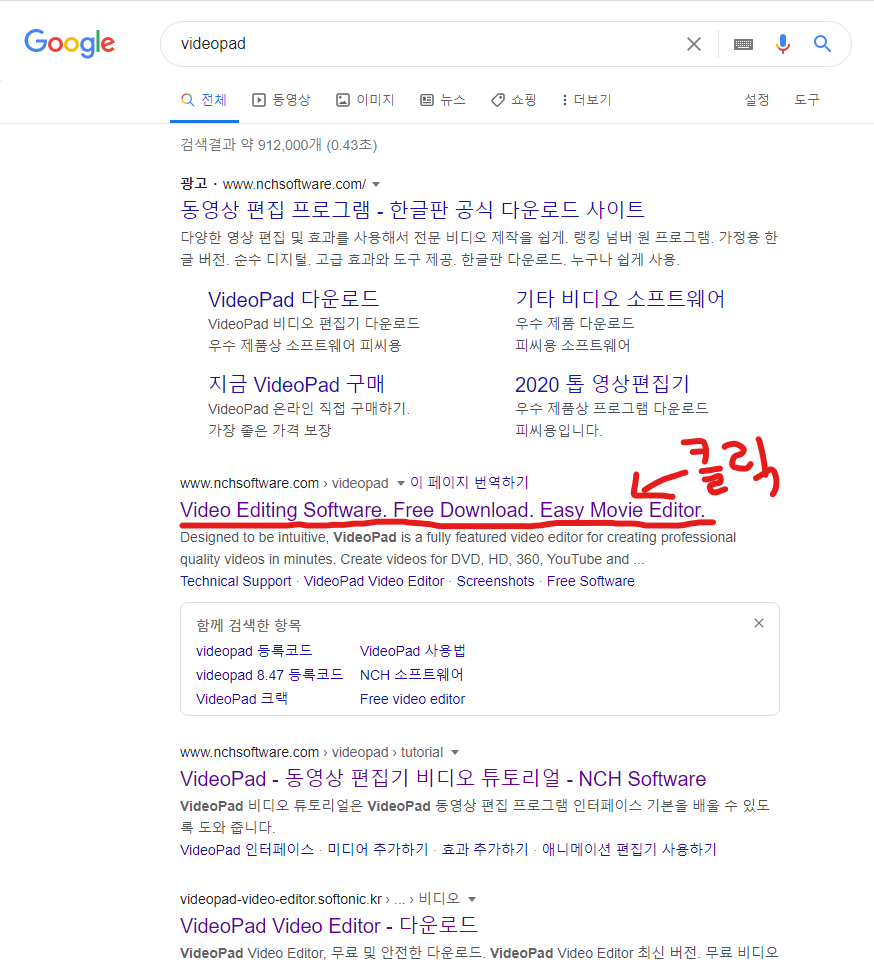The image size is (874, 968).
Task: Open the 뉴스 tab
Action: coord(443,100)
